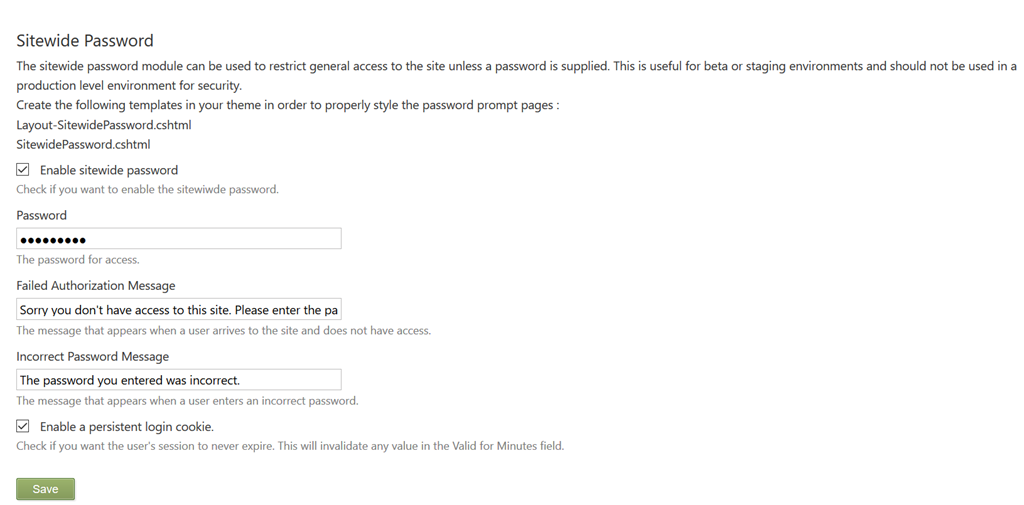Viewport: 1024px width, 505px height.
Task: Click the hint below Failed Authorization Message
Action: coord(223,330)
